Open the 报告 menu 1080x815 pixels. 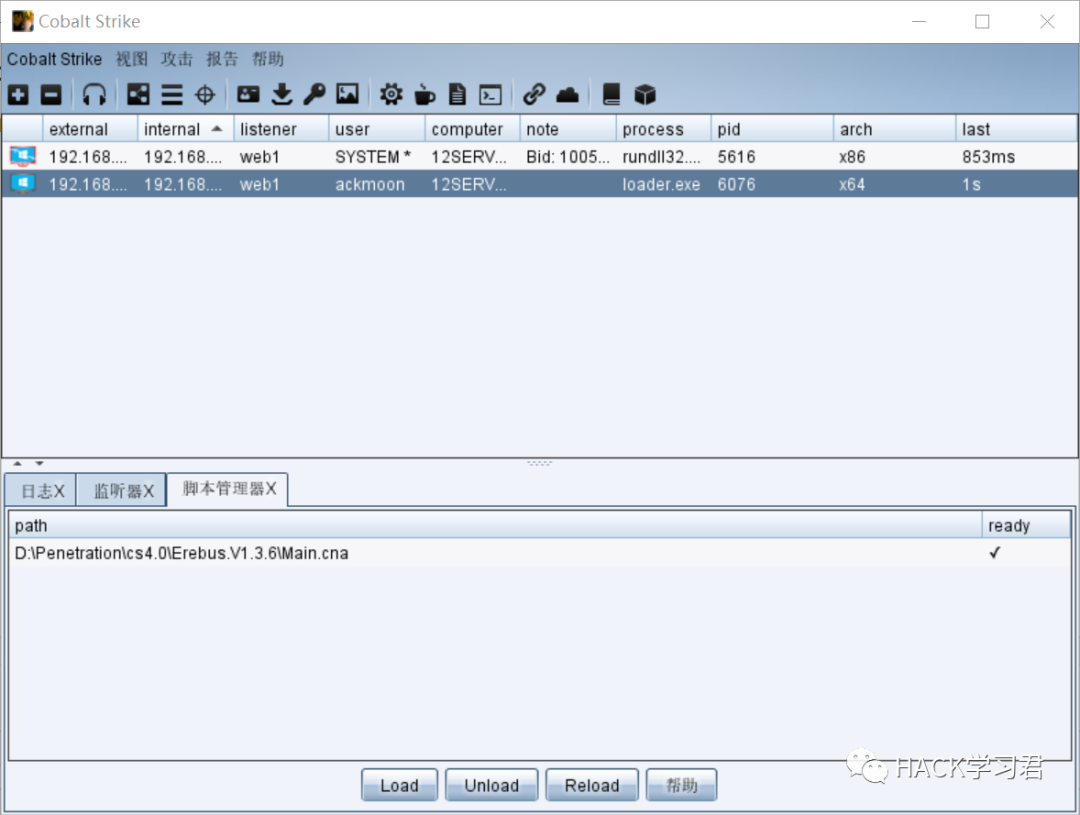[222, 59]
